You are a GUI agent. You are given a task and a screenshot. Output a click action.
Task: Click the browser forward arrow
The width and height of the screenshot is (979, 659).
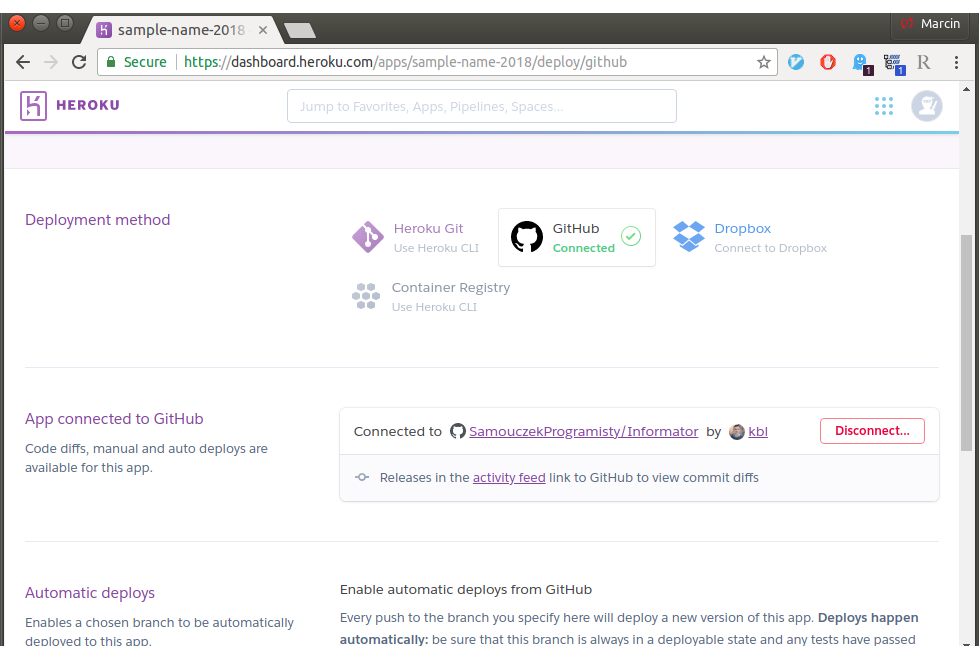(51, 62)
